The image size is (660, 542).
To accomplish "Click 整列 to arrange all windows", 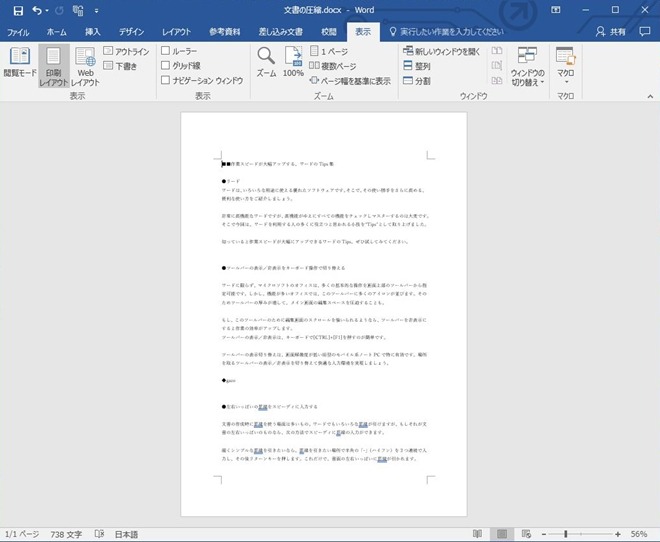I will coord(417,66).
